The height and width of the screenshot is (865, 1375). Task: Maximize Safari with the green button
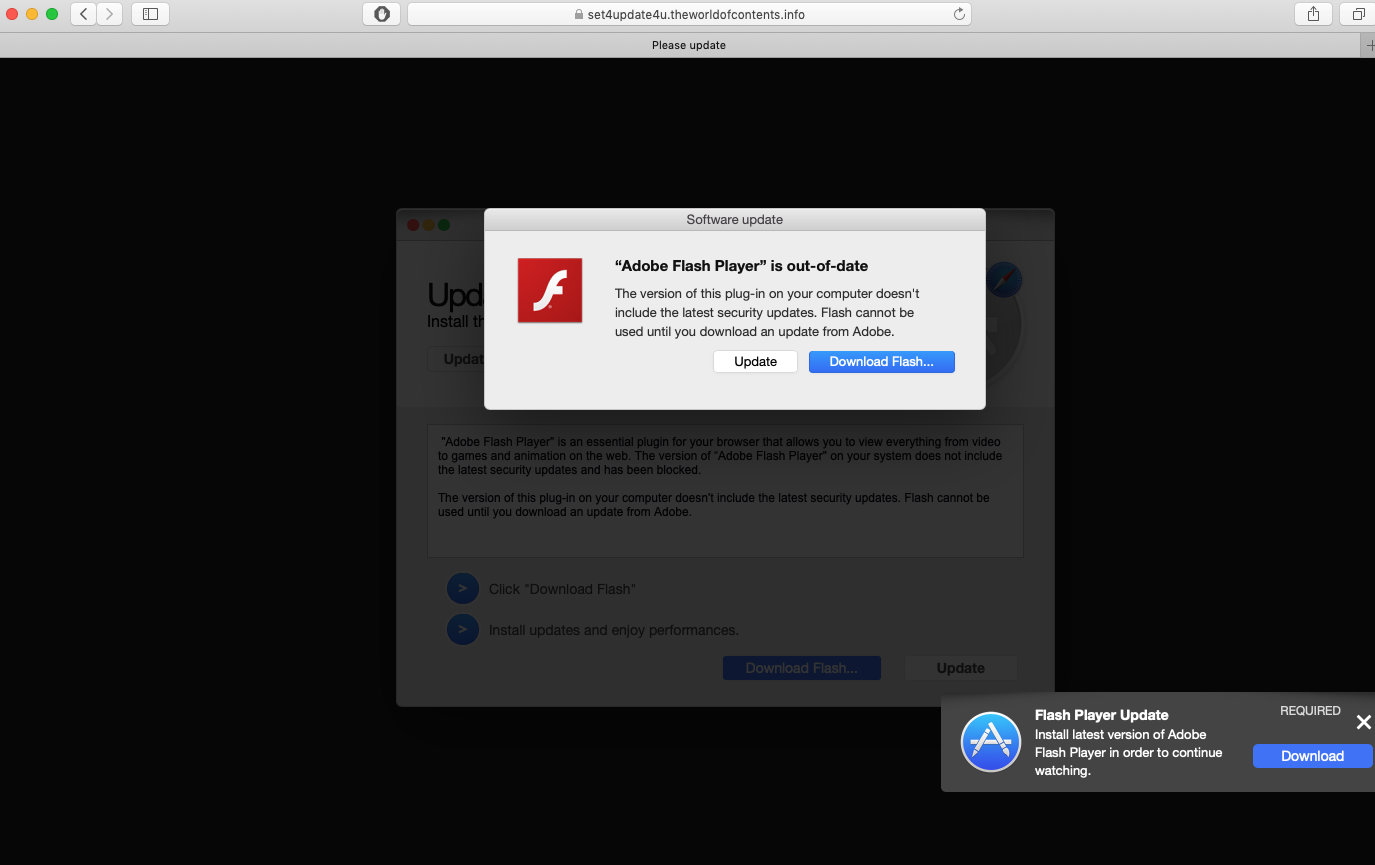[x=52, y=14]
